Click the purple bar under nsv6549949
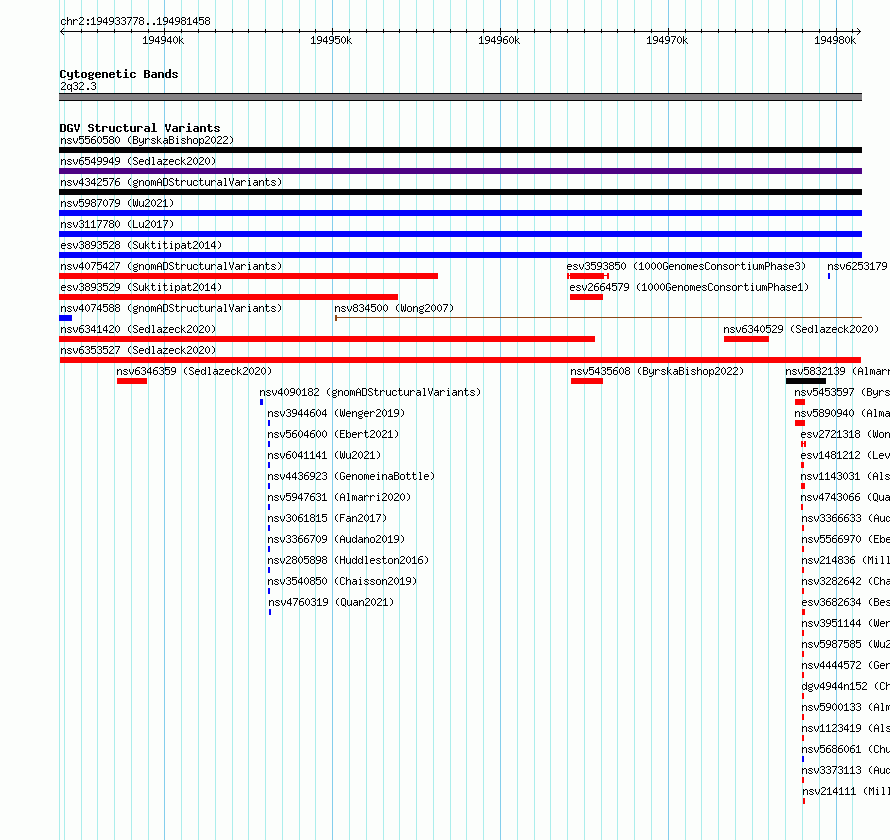The width and height of the screenshot is (890, 840). point(460,171)
